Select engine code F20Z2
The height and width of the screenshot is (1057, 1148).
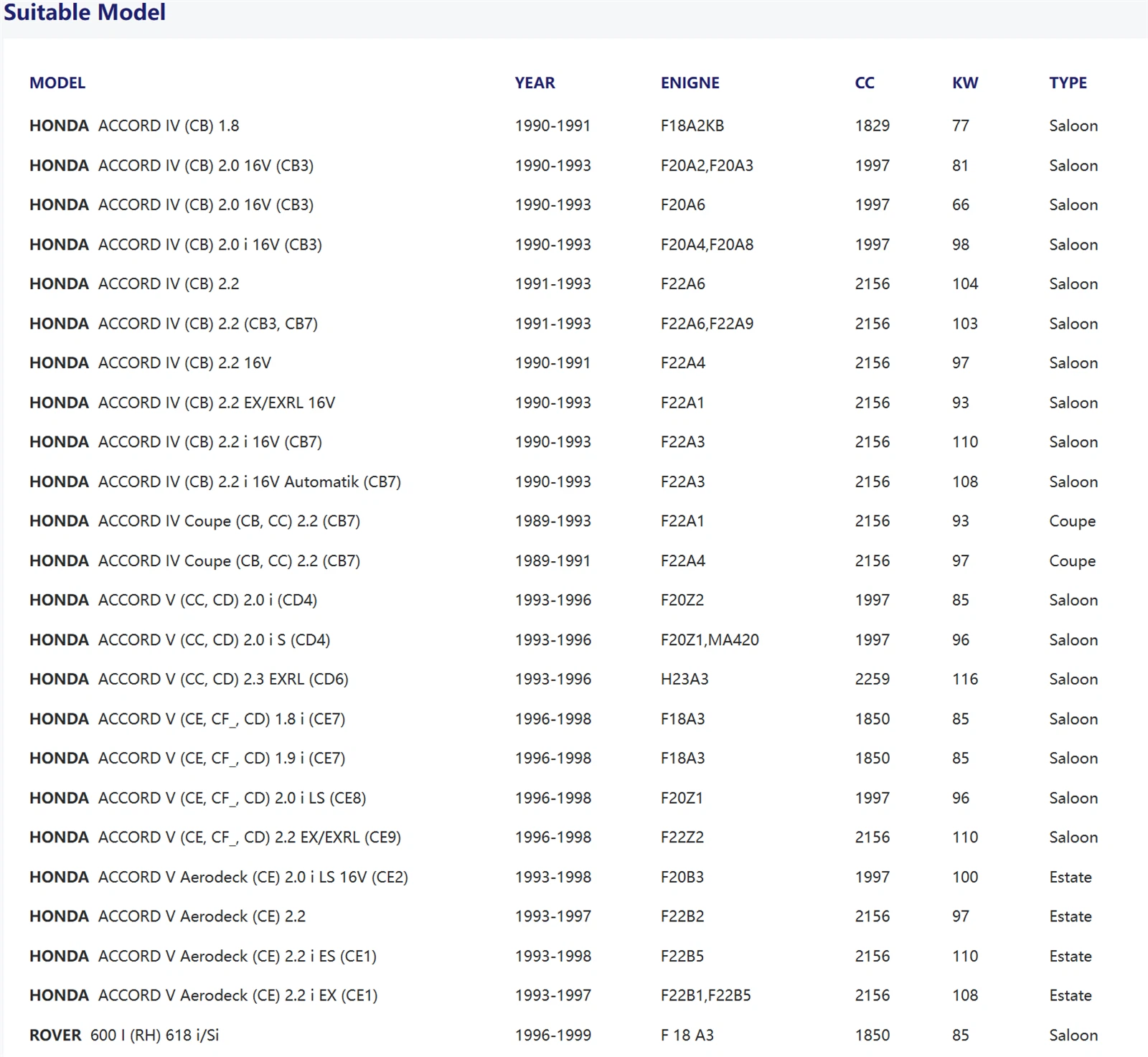(682, 600)
